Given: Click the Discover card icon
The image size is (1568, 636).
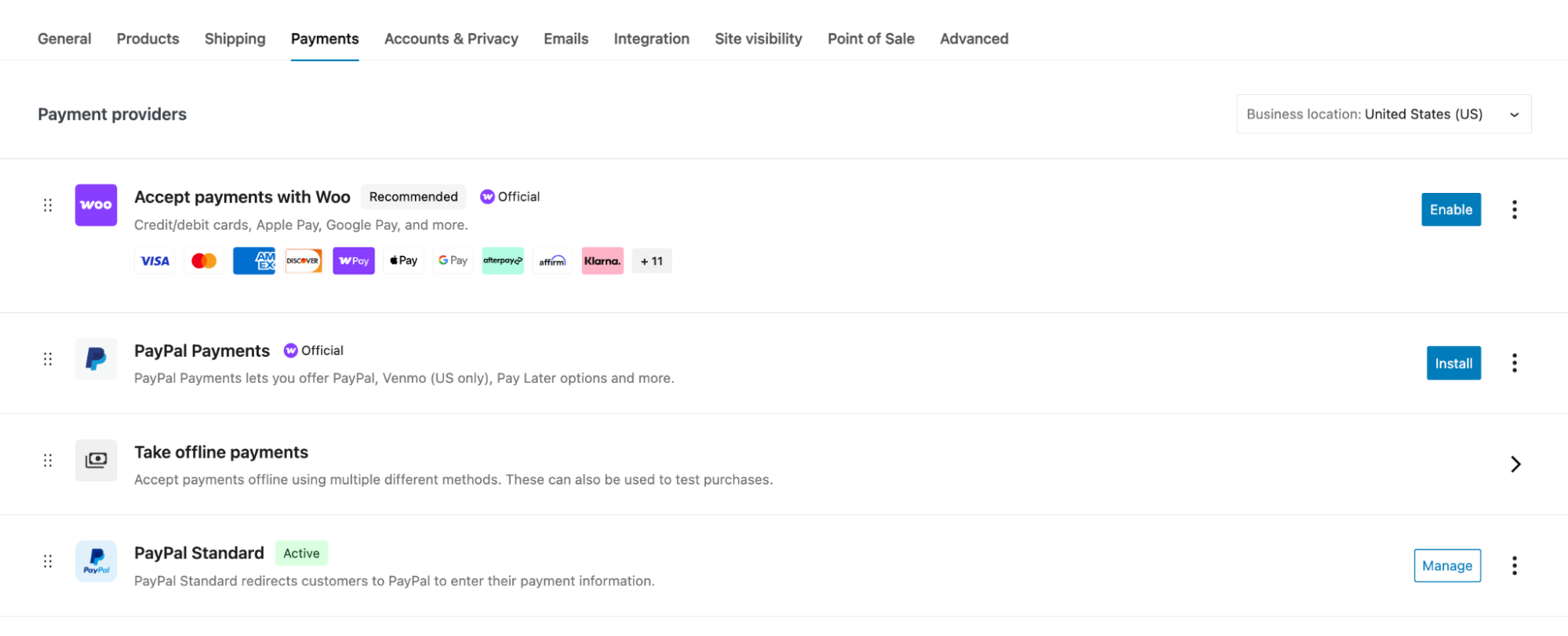Looking at the screenshot, I should click(x=304, y=261).
